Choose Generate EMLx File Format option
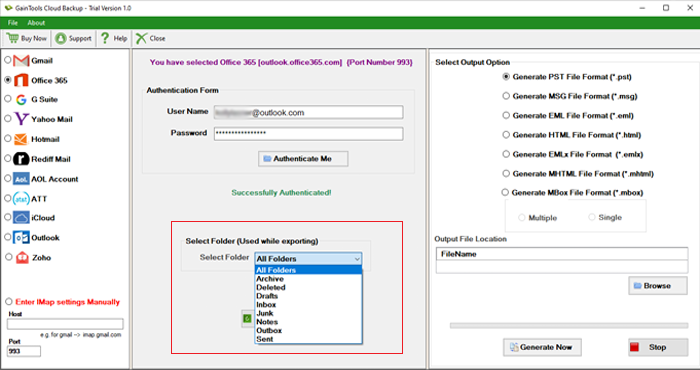Image resolution: width=700 pixels, height=370 pixels. [x=506, y=154]
